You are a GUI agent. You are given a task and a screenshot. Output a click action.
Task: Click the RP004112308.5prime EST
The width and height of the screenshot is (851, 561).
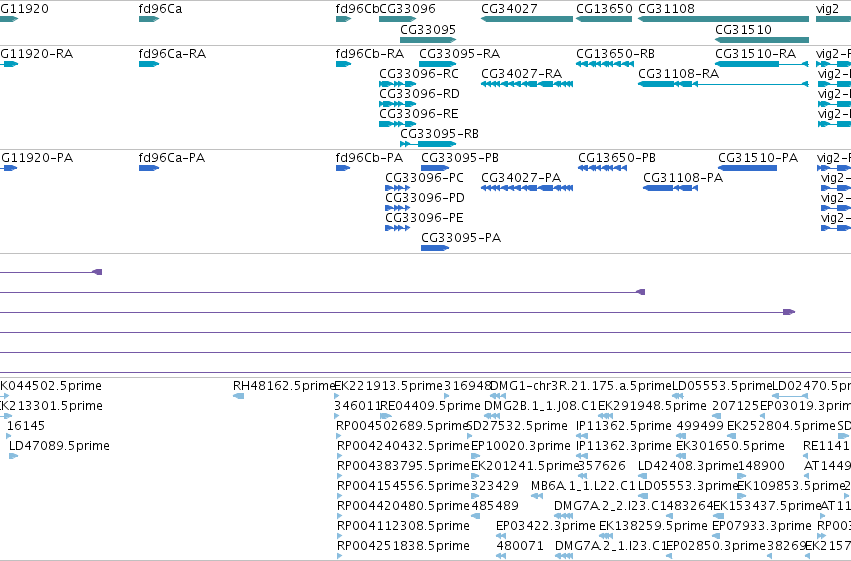point(339,536)
